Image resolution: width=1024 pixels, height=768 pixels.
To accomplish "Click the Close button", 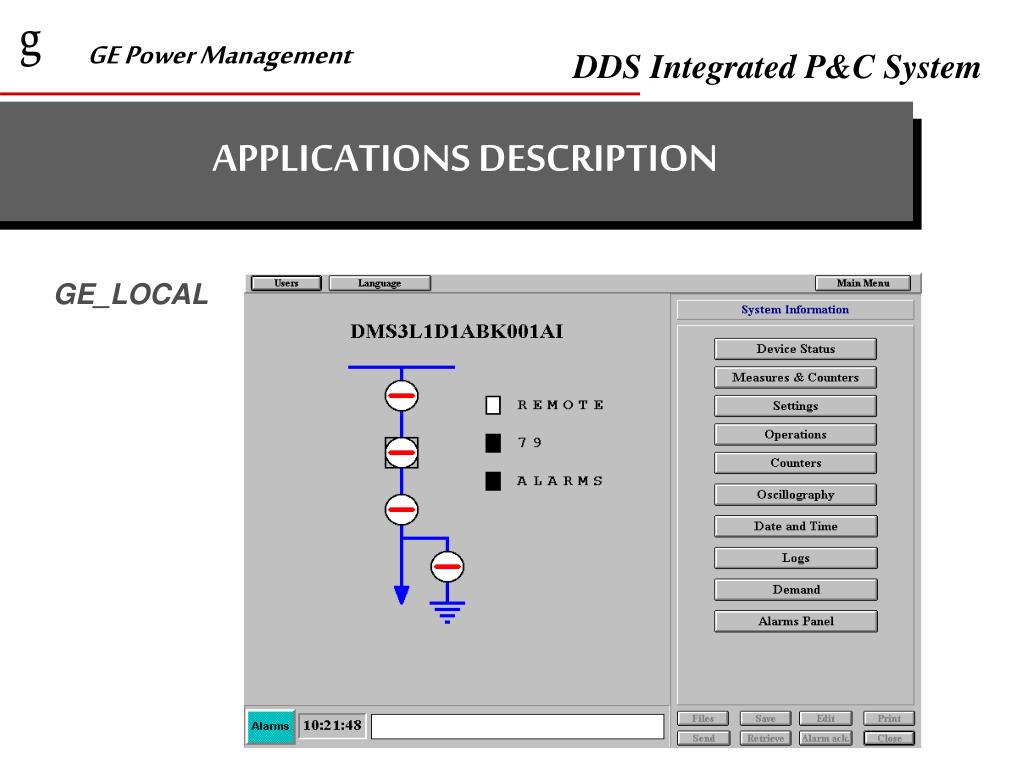I will [889, 738].
